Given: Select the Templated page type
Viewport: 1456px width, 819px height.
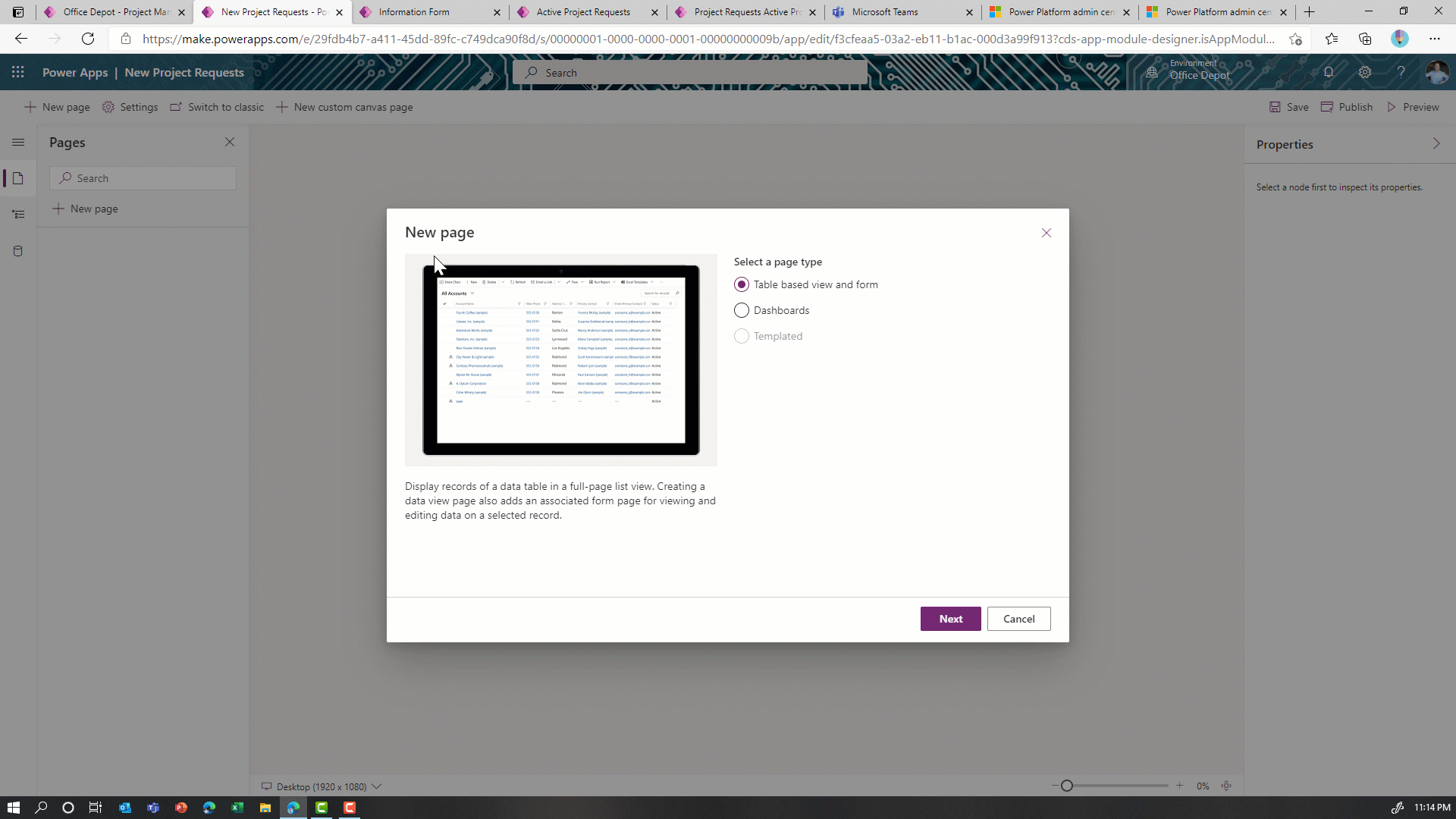Looking at the screenshot, I should (742, 336).
